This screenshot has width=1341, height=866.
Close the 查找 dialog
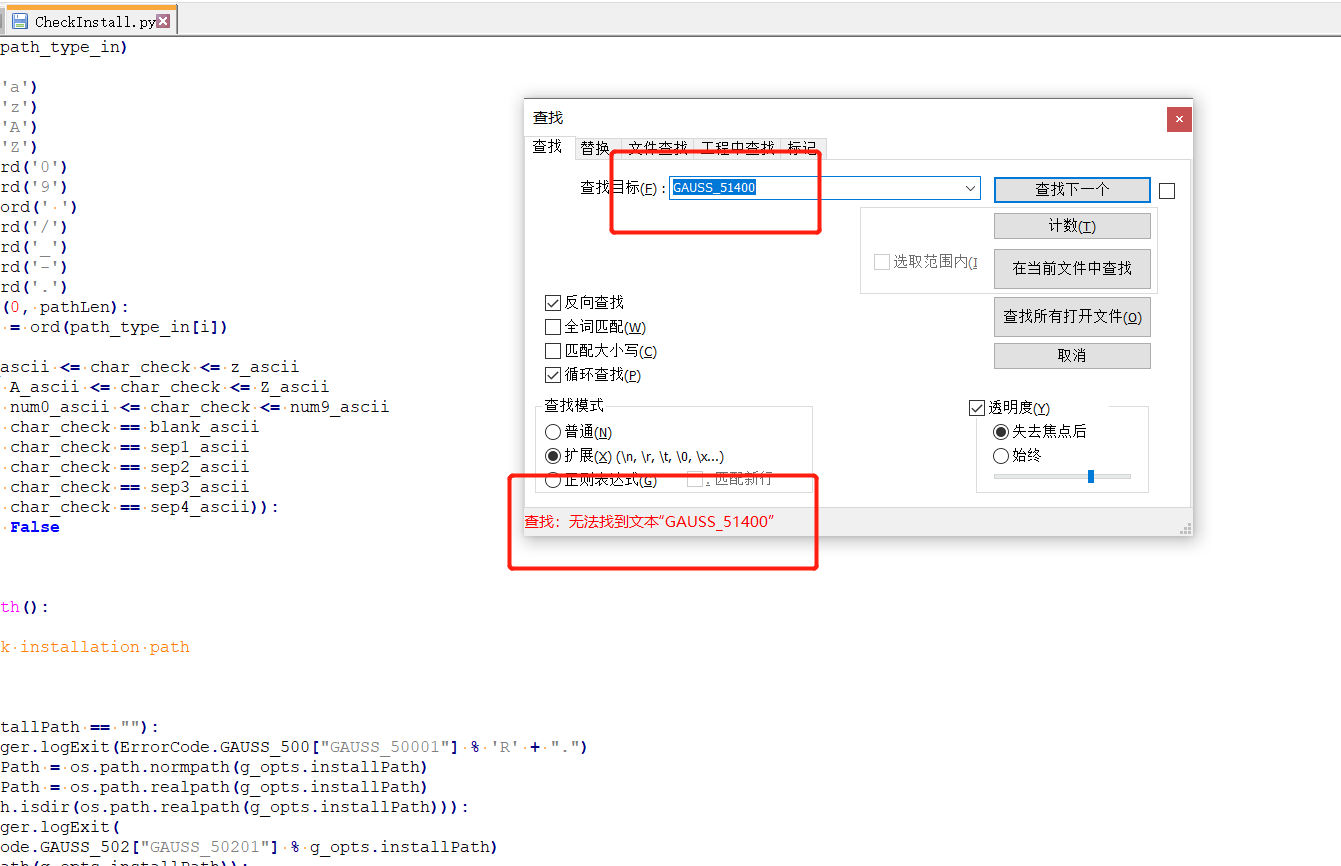click(x=1179, y=119)
